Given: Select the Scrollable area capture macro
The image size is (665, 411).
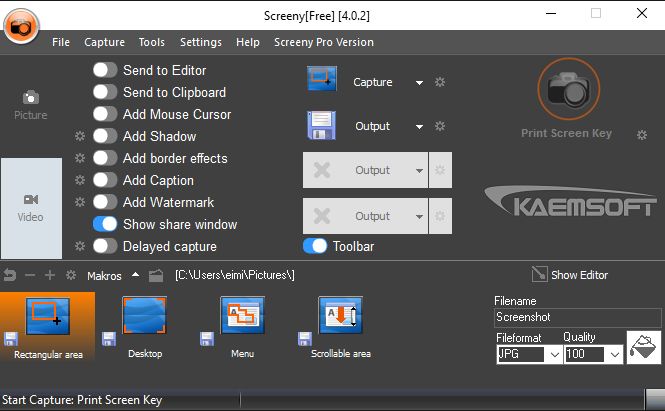Looking at the screenshot, I should 341,327.
